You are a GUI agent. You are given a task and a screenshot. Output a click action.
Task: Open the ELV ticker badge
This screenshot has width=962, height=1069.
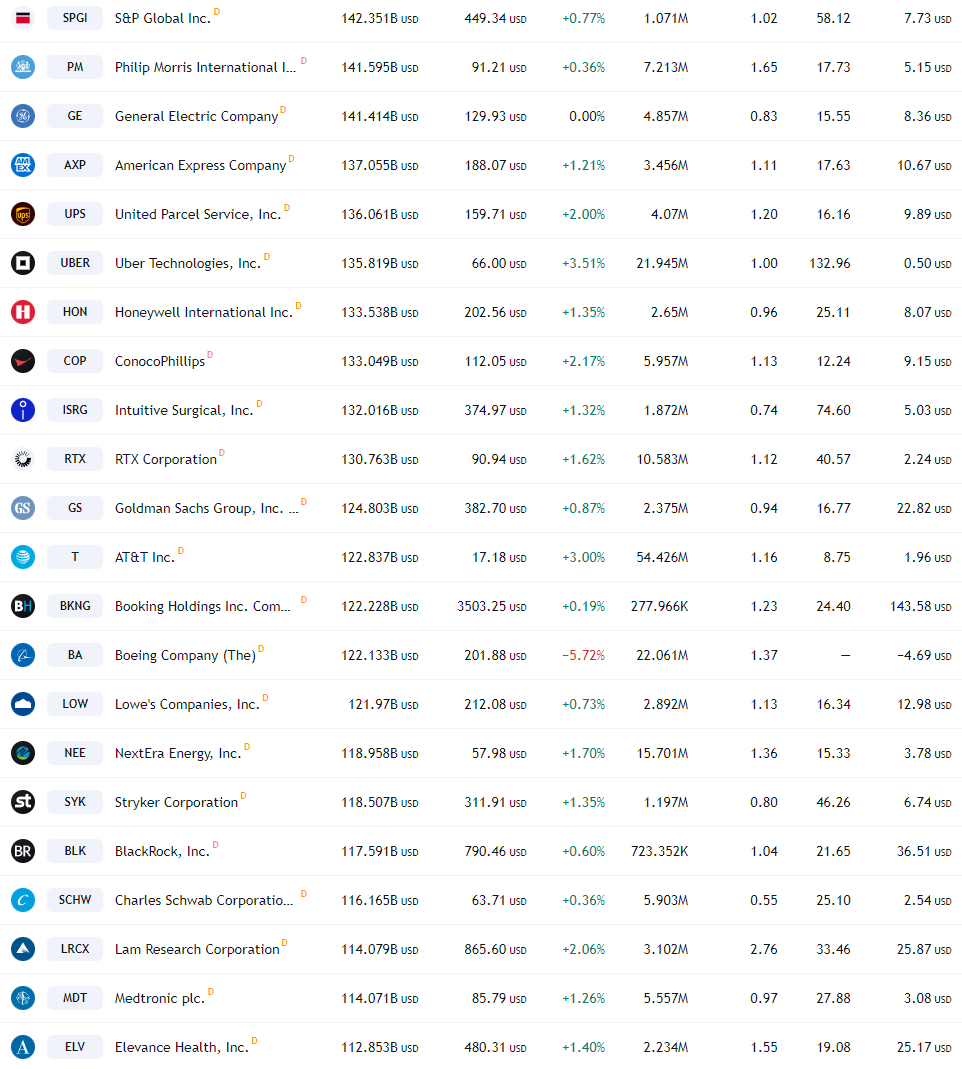[75, 1047]
